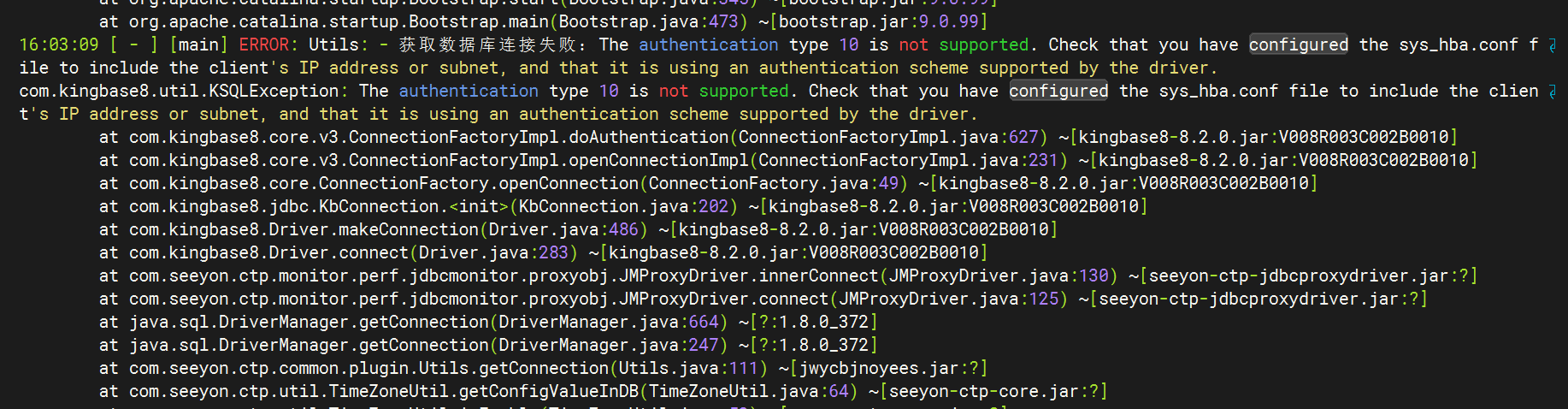
Task: Click "DriverManager.java:664" reference
Action: click(609, 322)
